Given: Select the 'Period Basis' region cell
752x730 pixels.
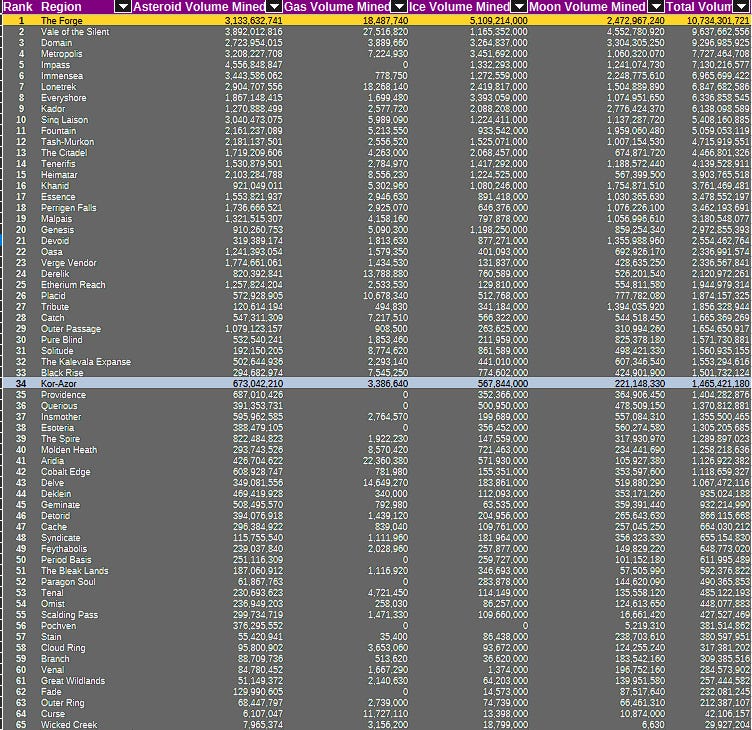Looking at the screenshot, I should point(66,561).
